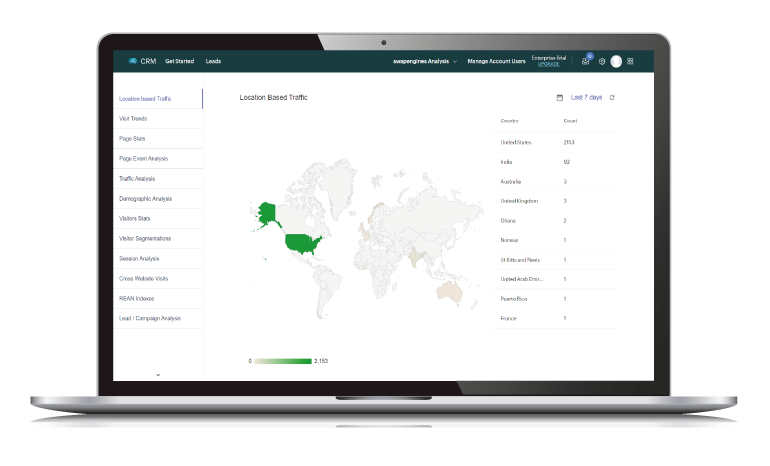This screenshot has width=770, height=466.
Task: Click the CRM cloud logo icon
Action: 133,61
